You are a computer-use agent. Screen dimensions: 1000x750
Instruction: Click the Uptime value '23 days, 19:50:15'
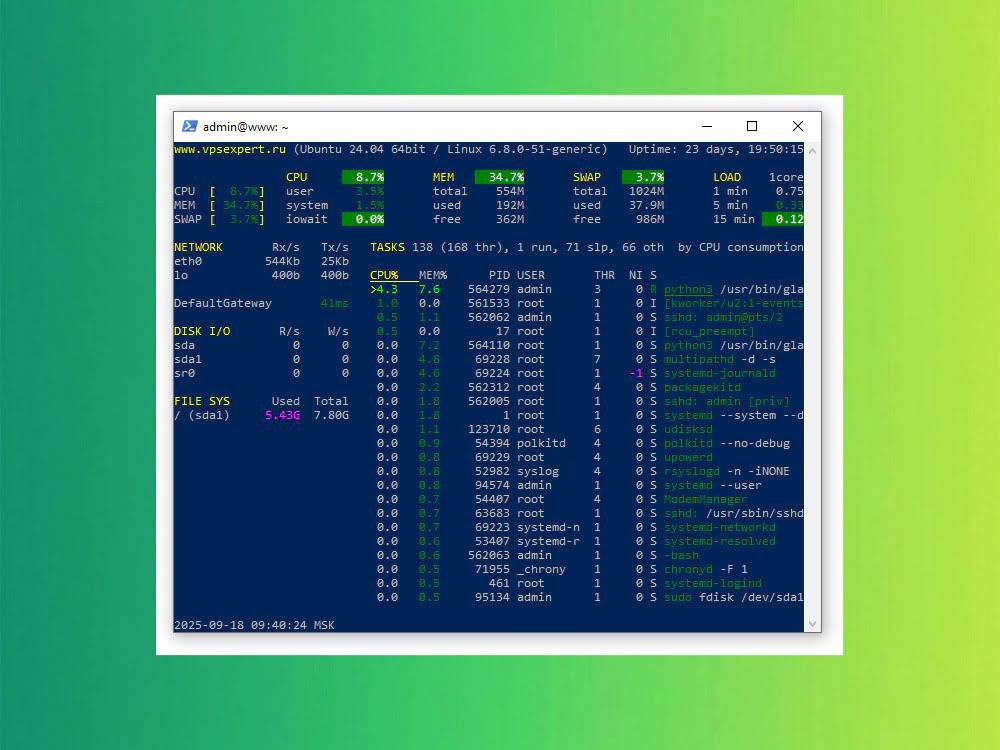(x=744, y=149)
